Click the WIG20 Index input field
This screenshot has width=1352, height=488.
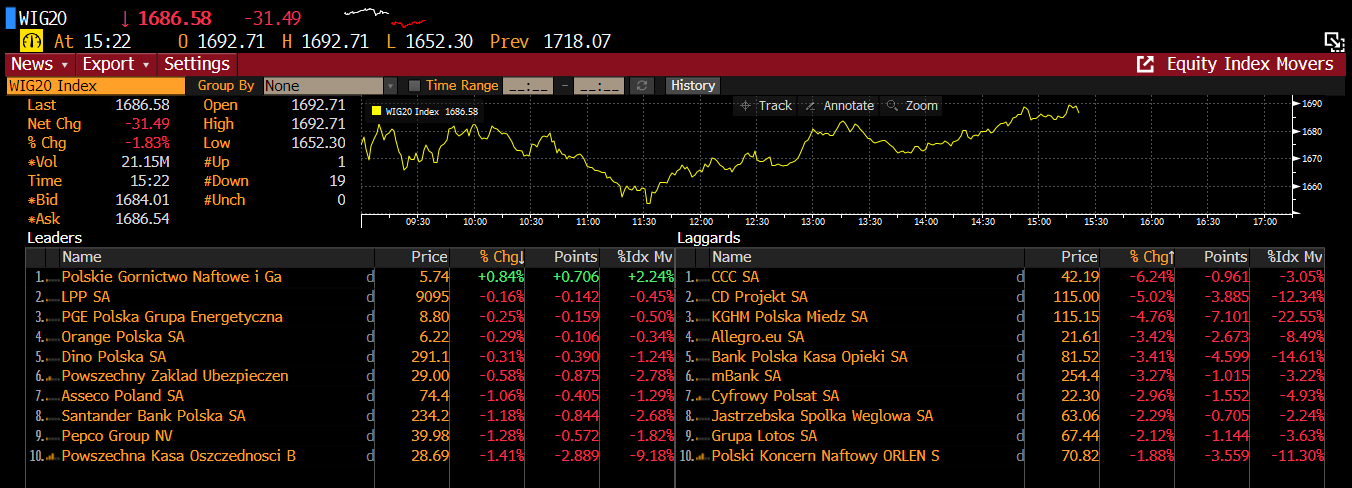point(95,86)
